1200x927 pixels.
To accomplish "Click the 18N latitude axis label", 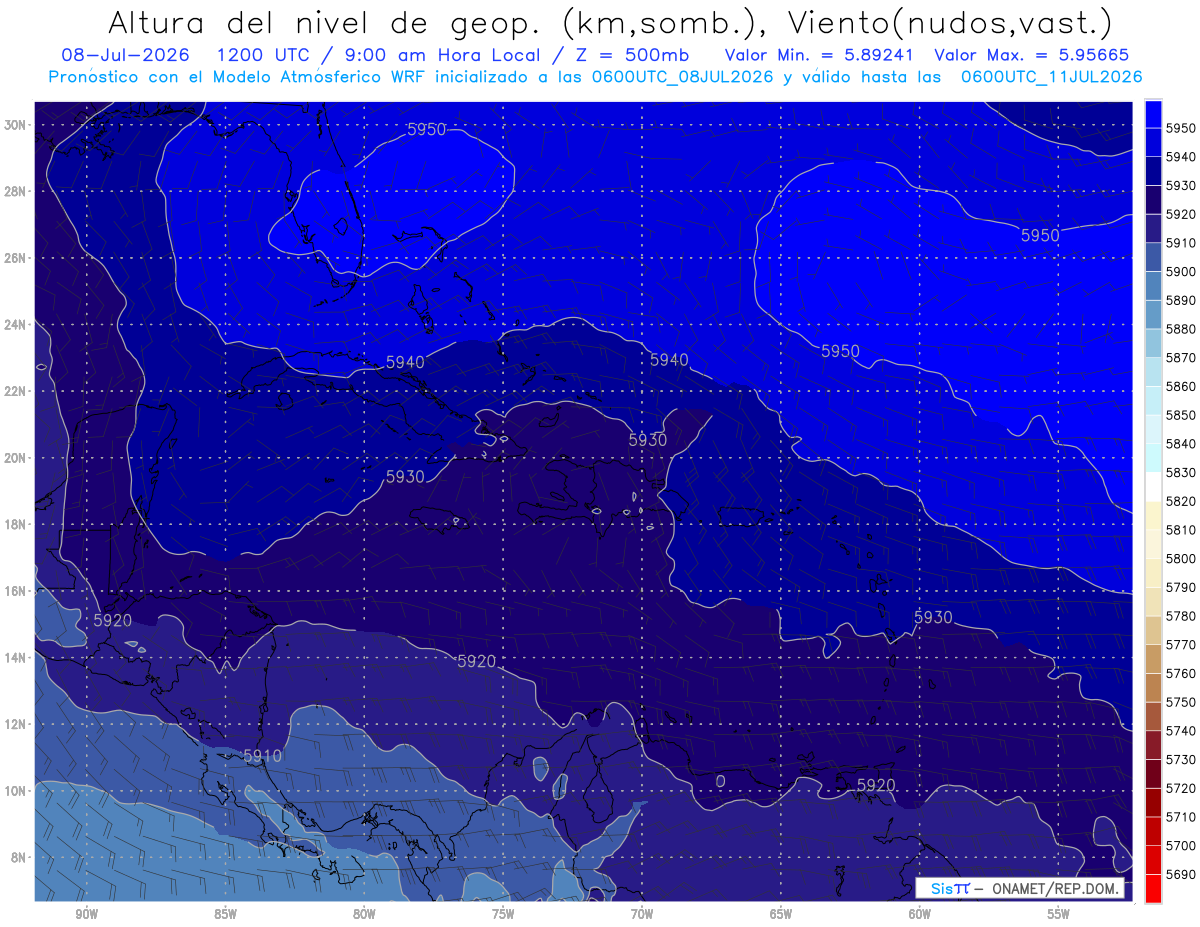I will click(x=14, y=524).
